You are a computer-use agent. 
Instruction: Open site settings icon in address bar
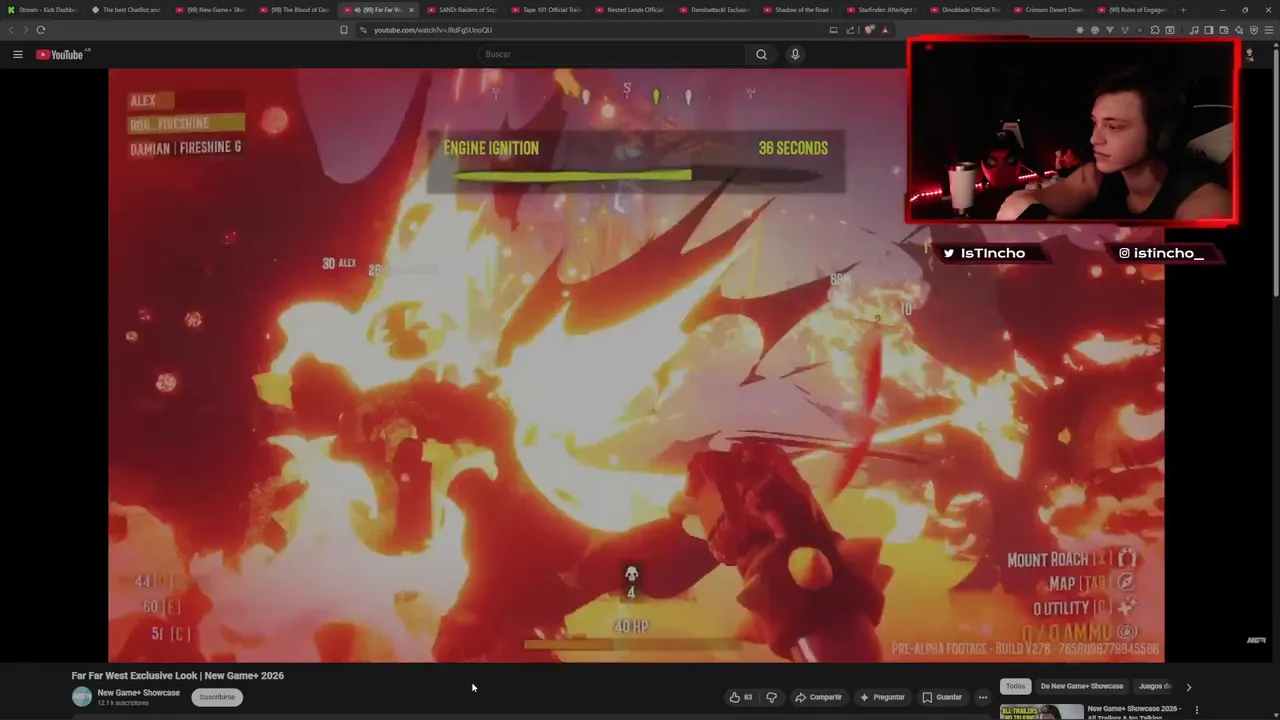point(363,30)
